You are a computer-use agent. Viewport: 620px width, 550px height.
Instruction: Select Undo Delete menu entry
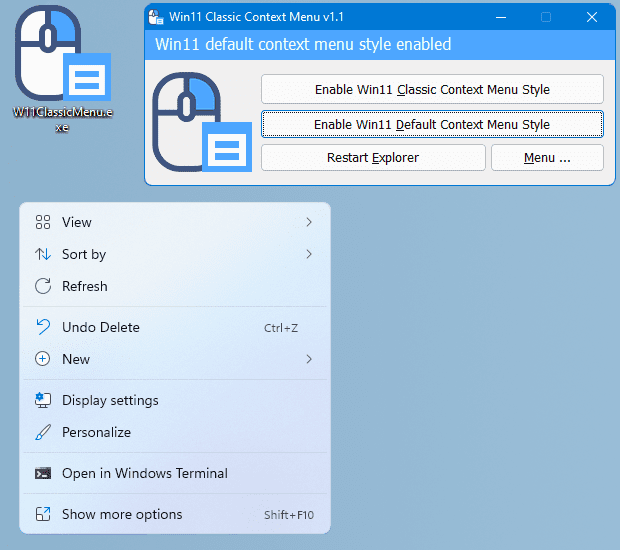point(175,327)
